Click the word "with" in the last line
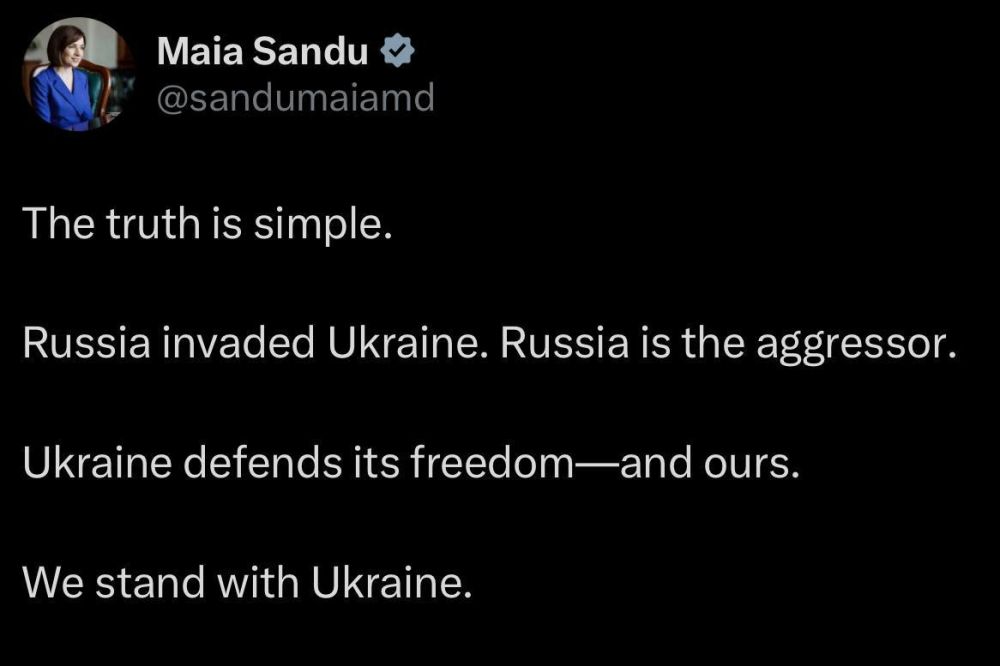1000x666 pixels. click(258, 582)
